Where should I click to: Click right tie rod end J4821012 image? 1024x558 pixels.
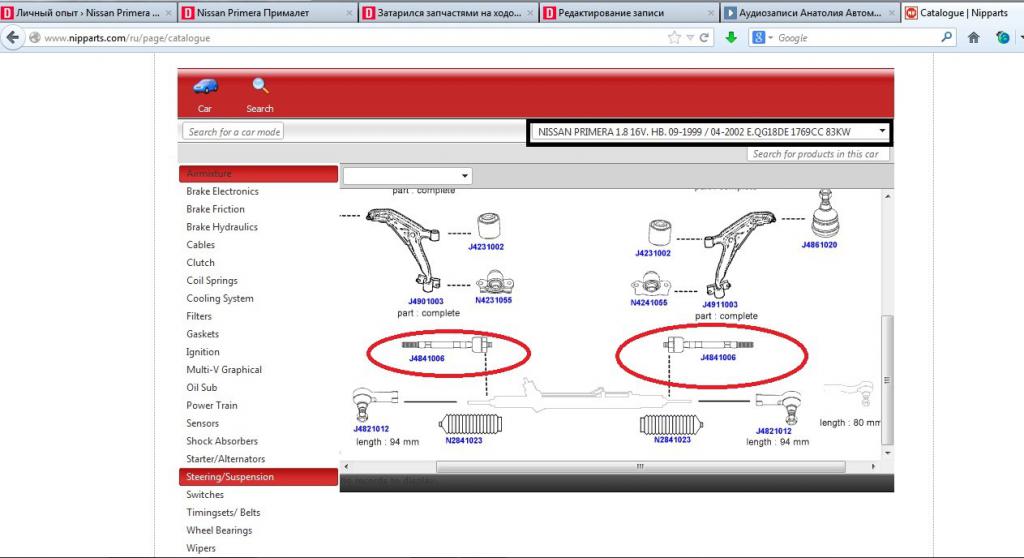[778, 407]
